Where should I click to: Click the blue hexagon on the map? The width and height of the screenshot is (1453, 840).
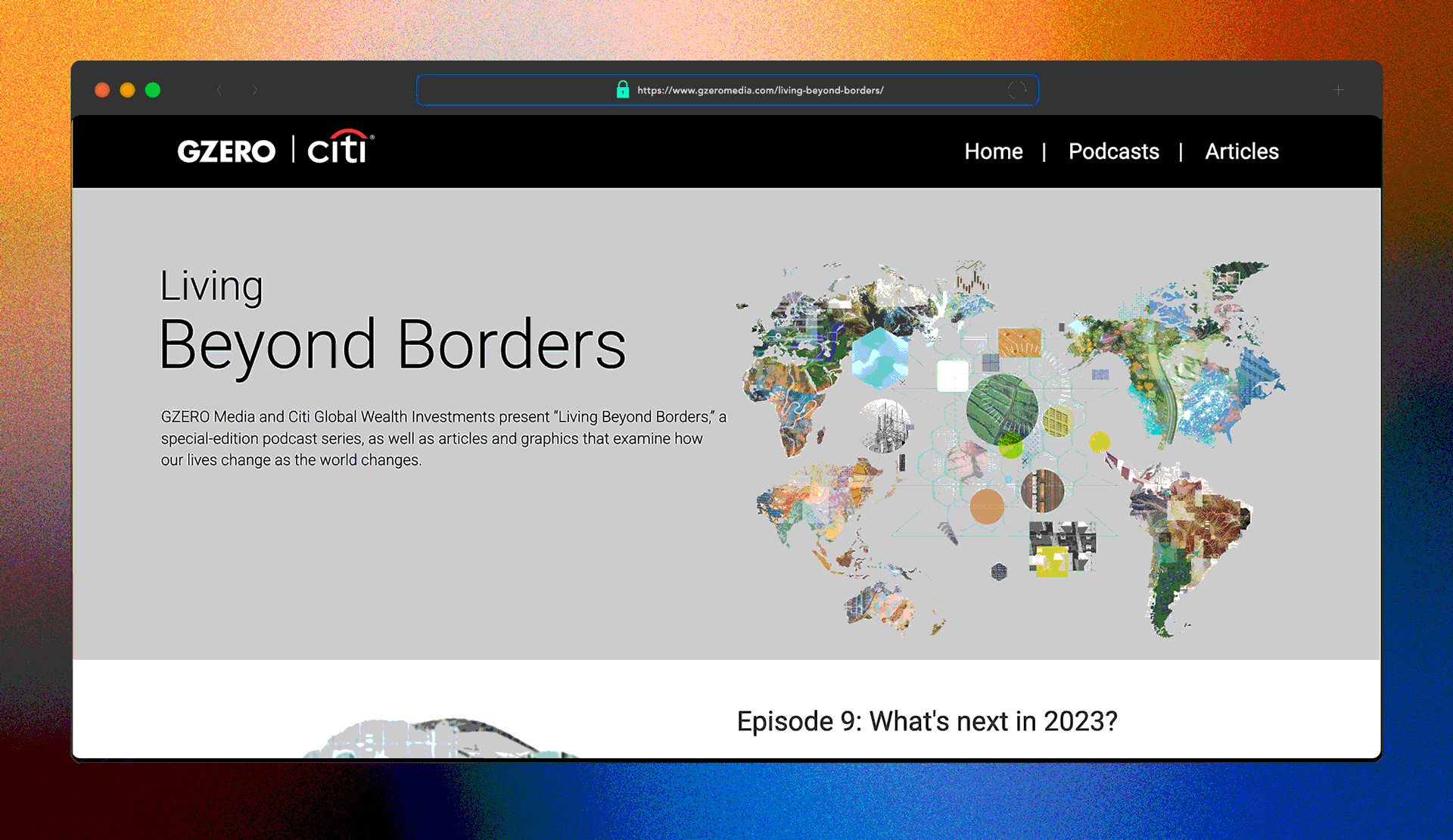click(x=879, y=358)
